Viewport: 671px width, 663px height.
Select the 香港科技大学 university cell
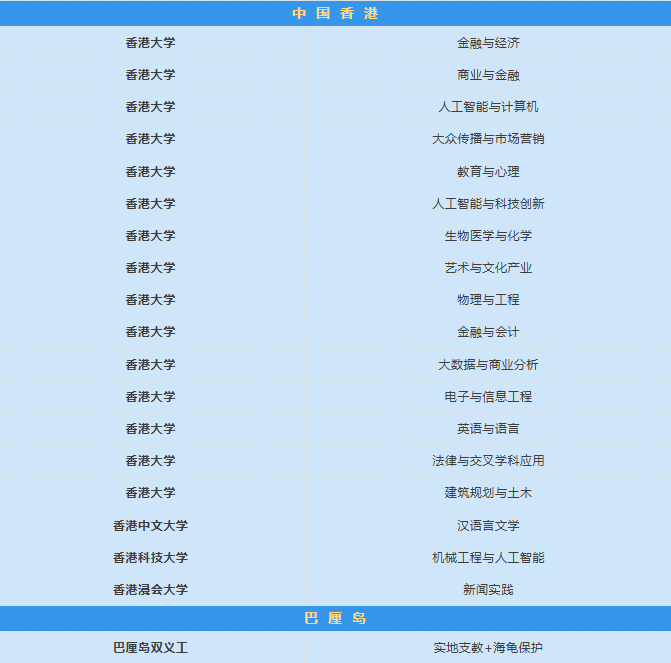coord(150,557)
